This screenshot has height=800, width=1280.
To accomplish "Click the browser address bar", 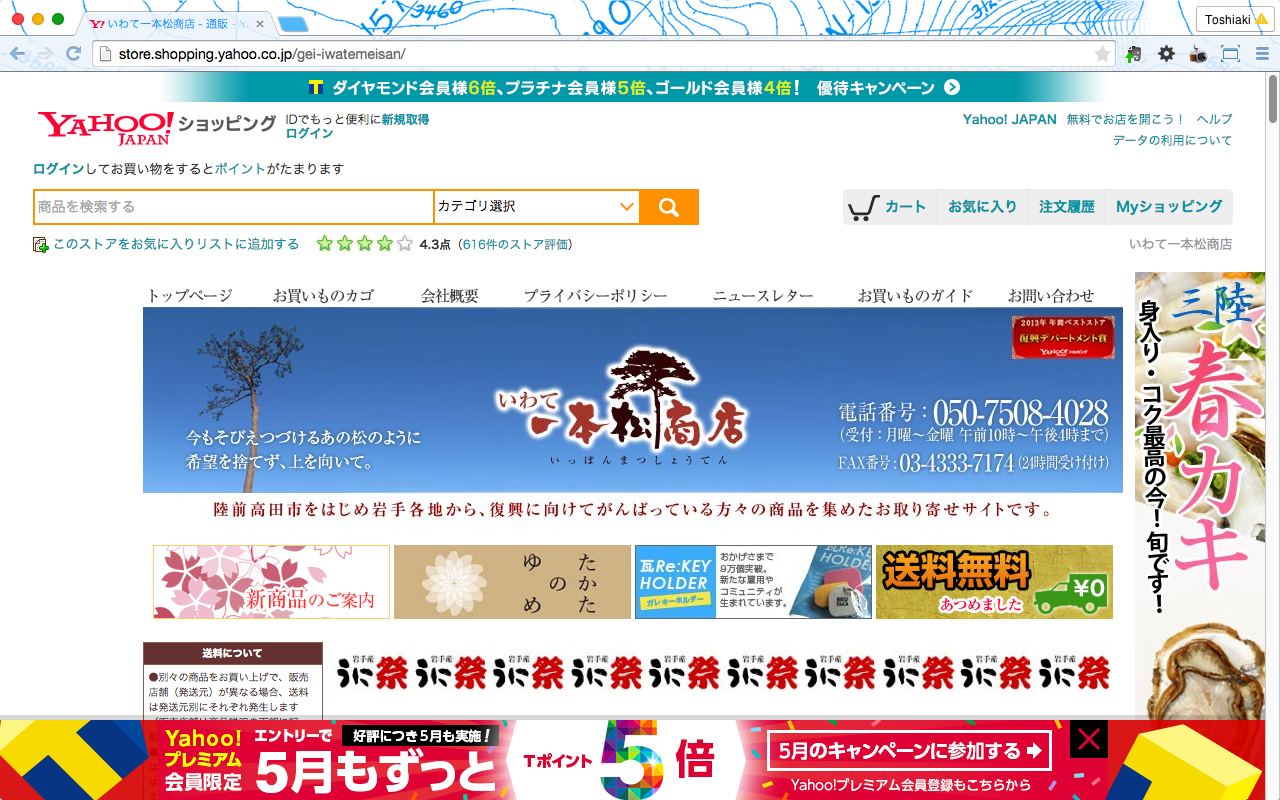I will pyautogui.click(x=603, y=54).
